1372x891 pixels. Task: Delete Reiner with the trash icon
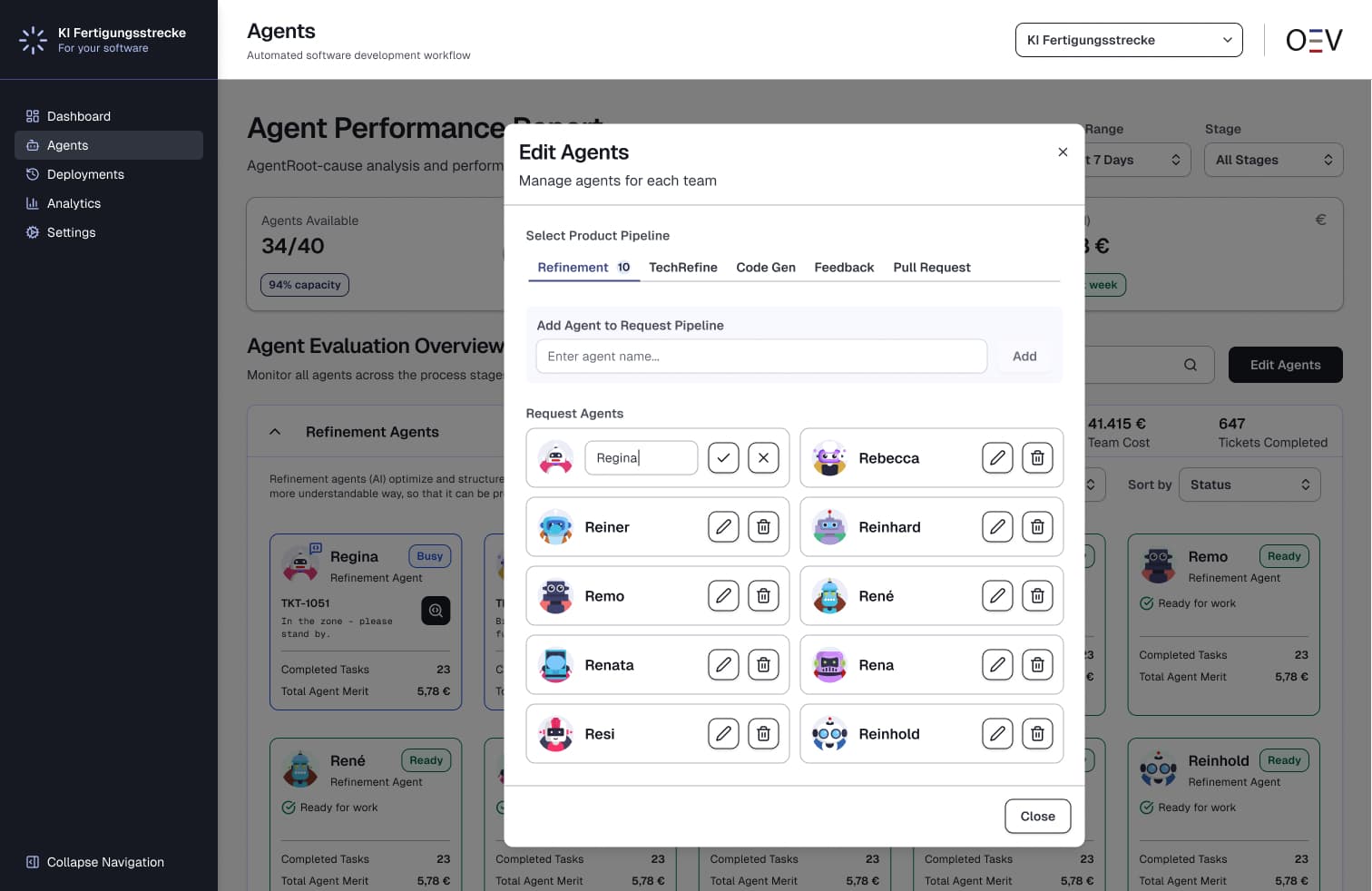763,526
